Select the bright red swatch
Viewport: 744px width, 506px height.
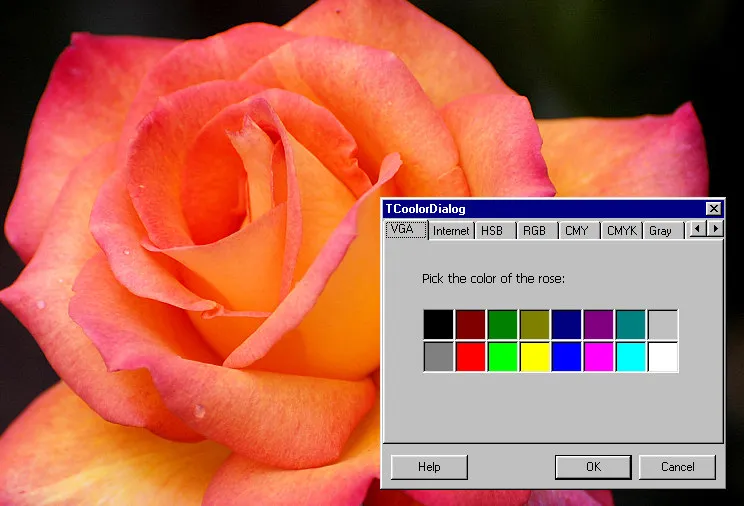click(x=470, y=357)
